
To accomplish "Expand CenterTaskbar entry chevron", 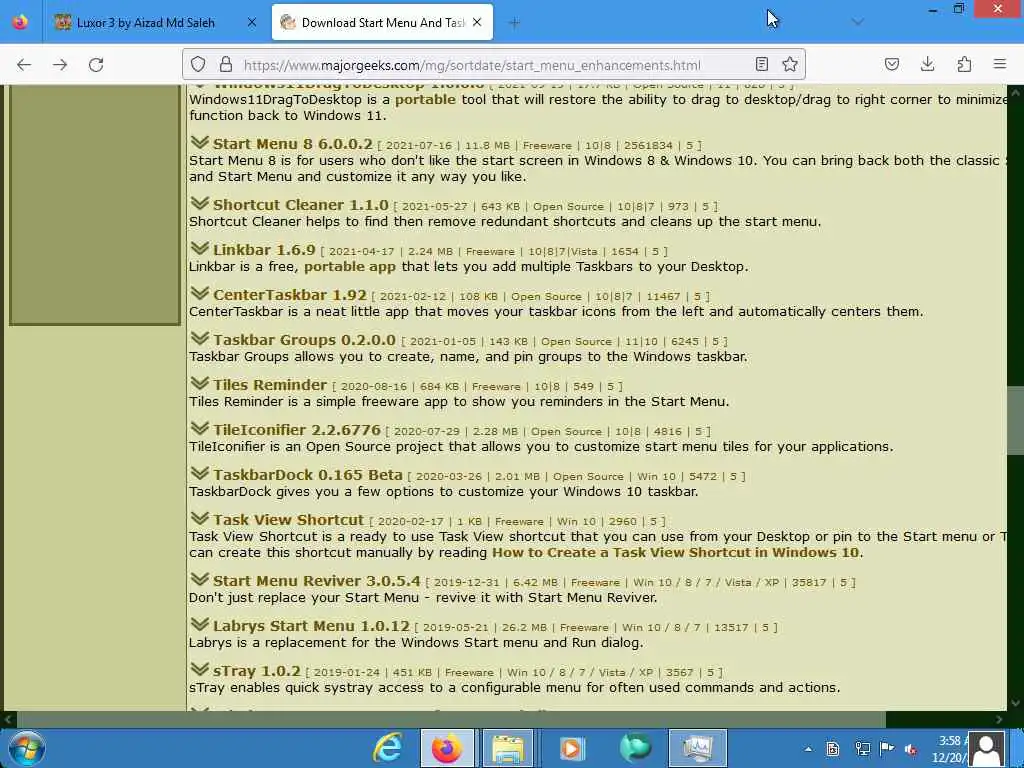I will pos(200,293).
